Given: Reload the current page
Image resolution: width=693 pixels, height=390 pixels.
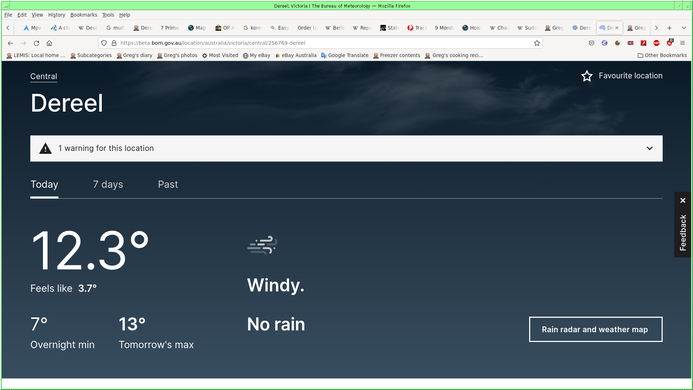Looking at the screenshot, I should point(36,43).
